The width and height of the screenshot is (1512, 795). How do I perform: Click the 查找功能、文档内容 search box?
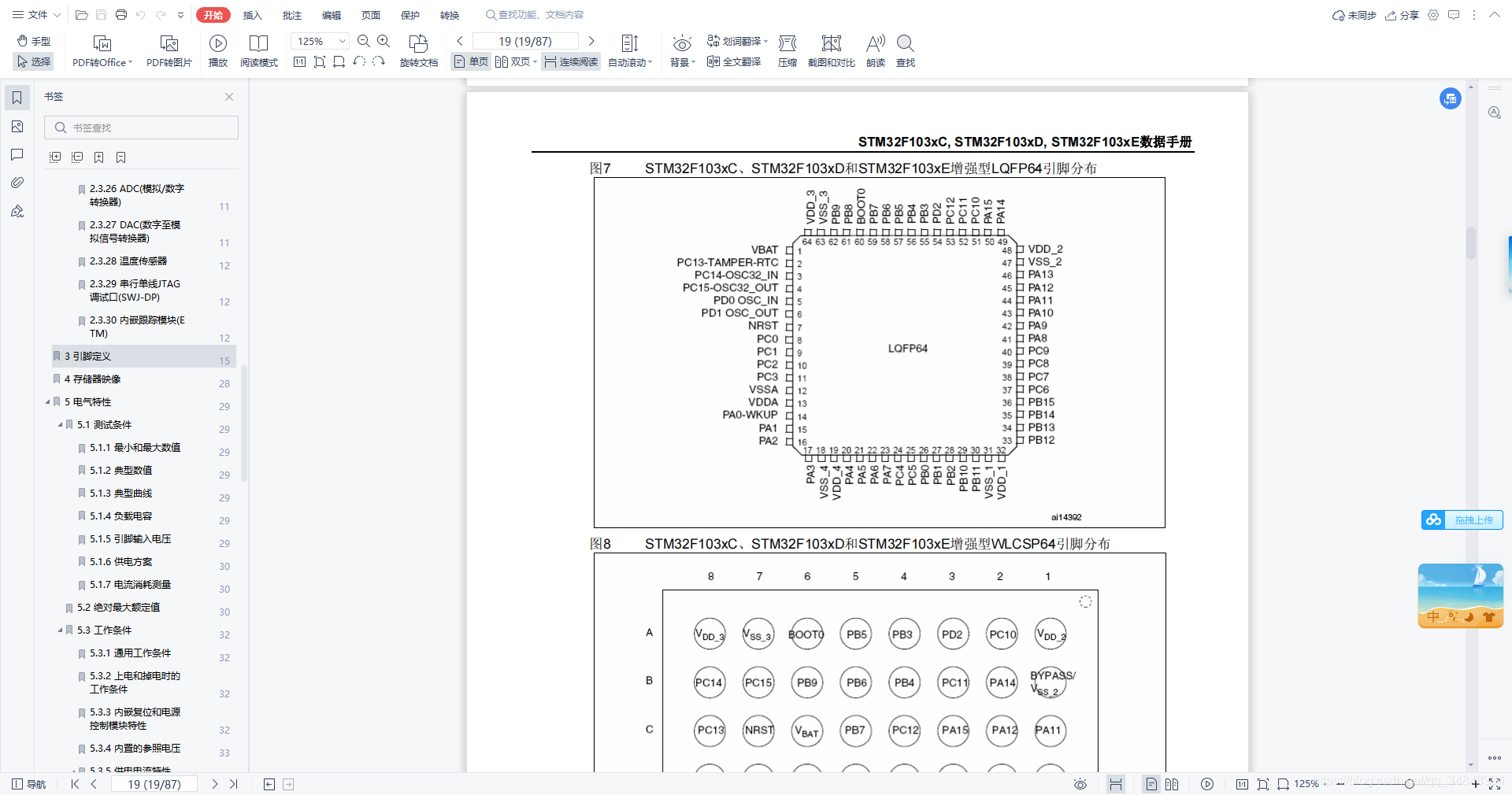tap(535, 15)
